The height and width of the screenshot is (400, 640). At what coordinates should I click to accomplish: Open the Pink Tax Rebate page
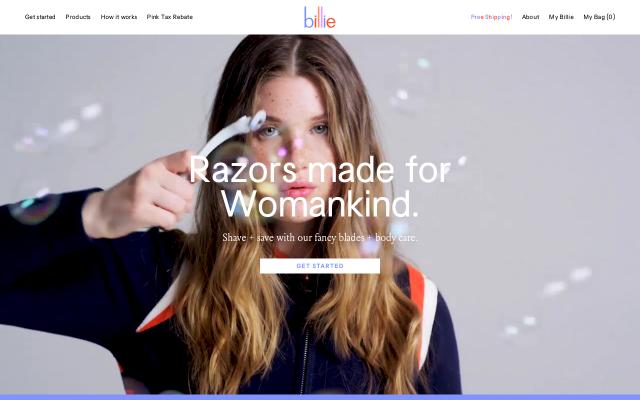pyautogui.click(x=170, y=17)
